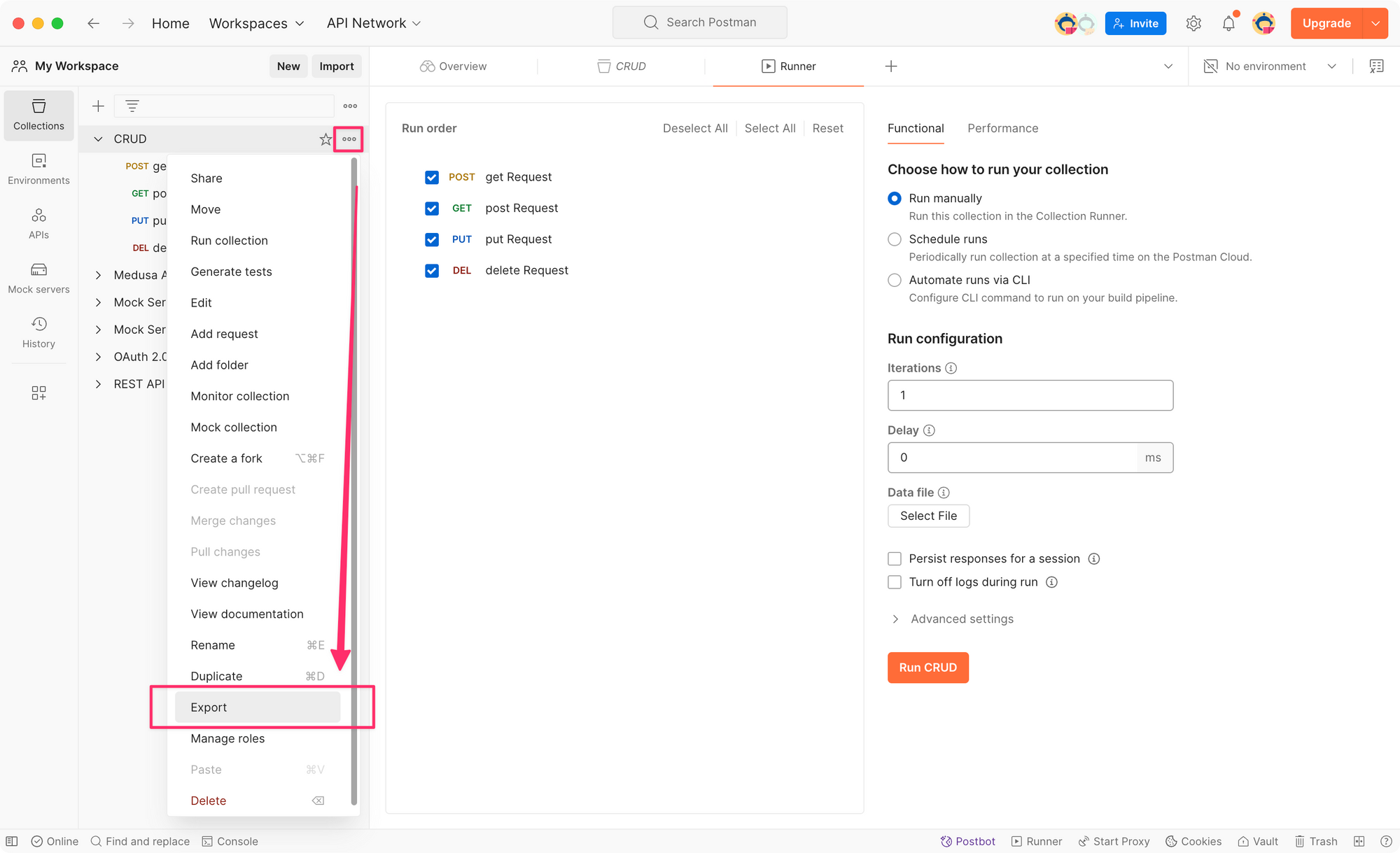Switch to the Performance tab
The image size is (1400, 853).
click(1002, 128)
